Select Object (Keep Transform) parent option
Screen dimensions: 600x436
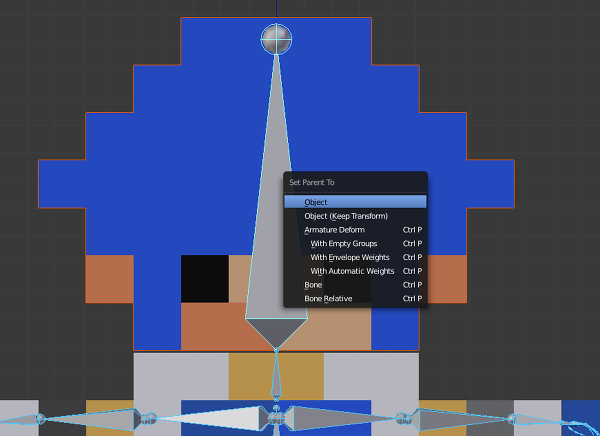pyautogui.click(x=355, y=216)
